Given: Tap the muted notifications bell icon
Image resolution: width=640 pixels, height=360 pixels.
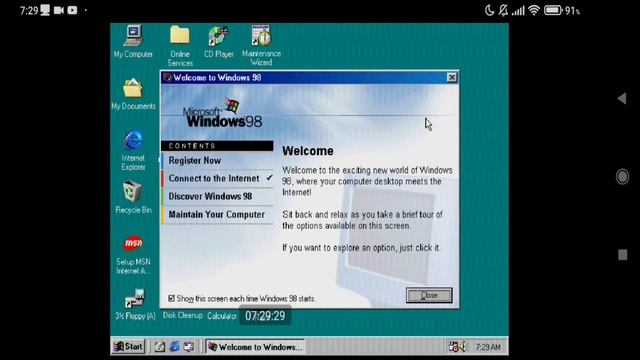Looking at the screenshot, I should click(x=503, y=10).
